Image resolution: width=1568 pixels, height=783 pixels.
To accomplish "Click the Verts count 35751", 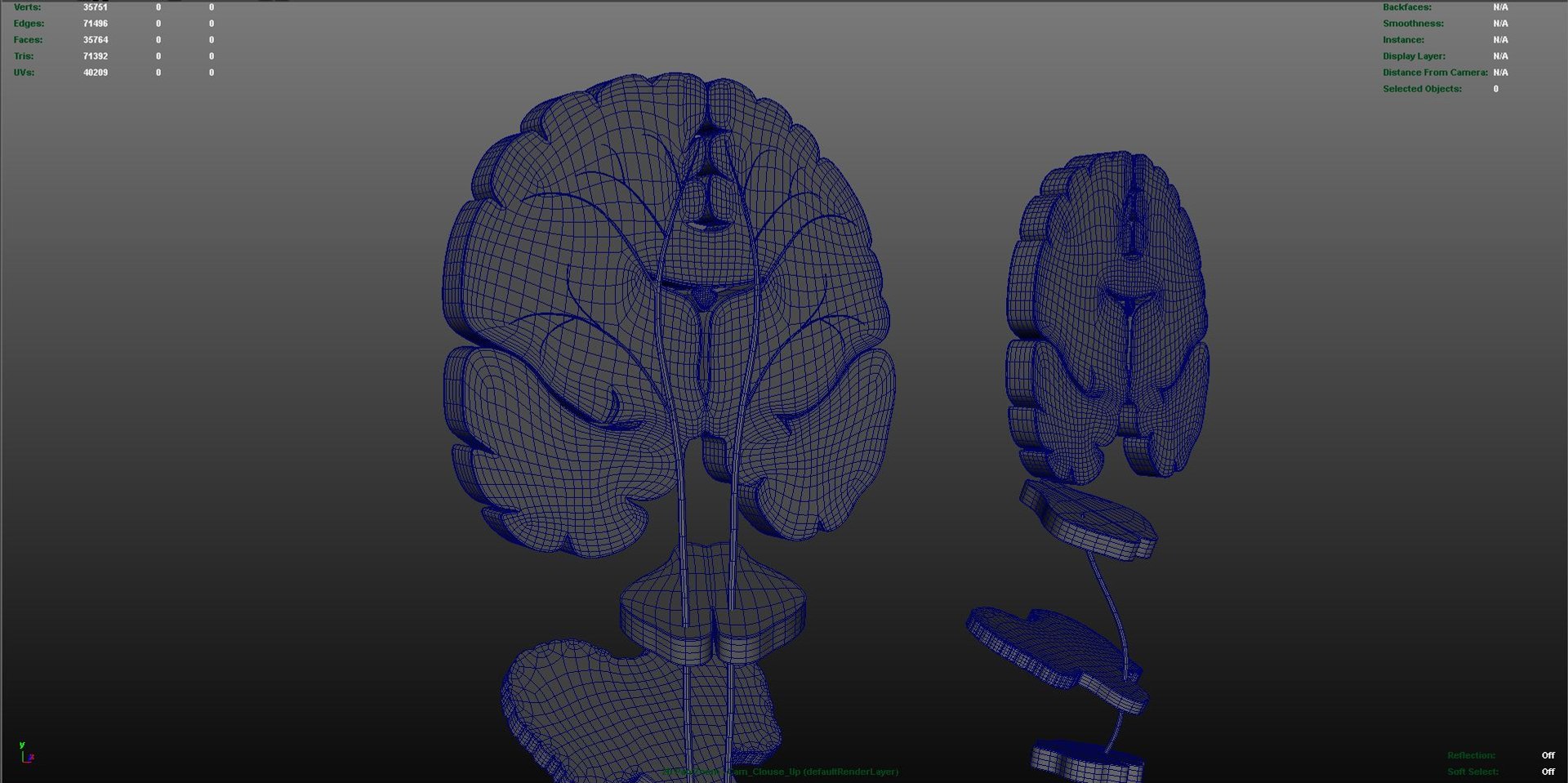I will click(x=95, y=7).
